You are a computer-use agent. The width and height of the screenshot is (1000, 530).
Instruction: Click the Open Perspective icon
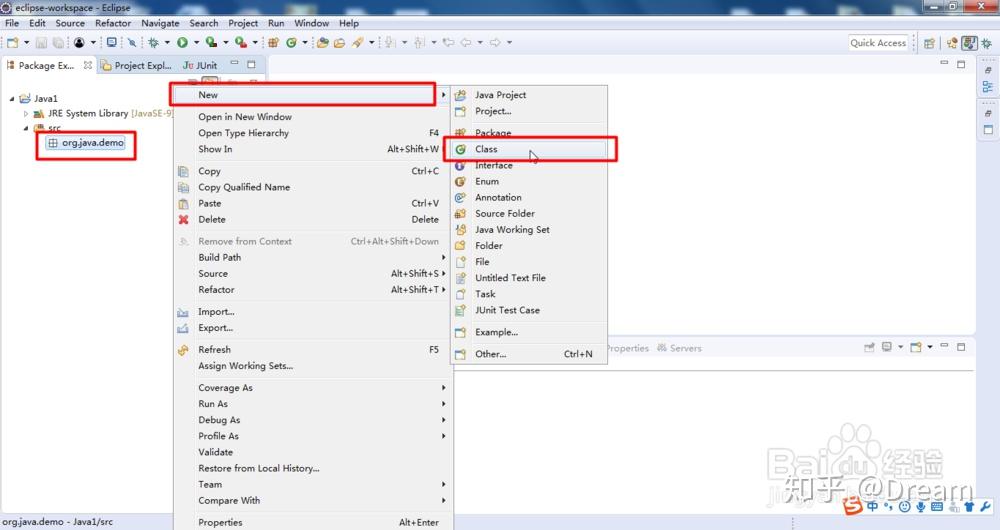coord(929,43)
